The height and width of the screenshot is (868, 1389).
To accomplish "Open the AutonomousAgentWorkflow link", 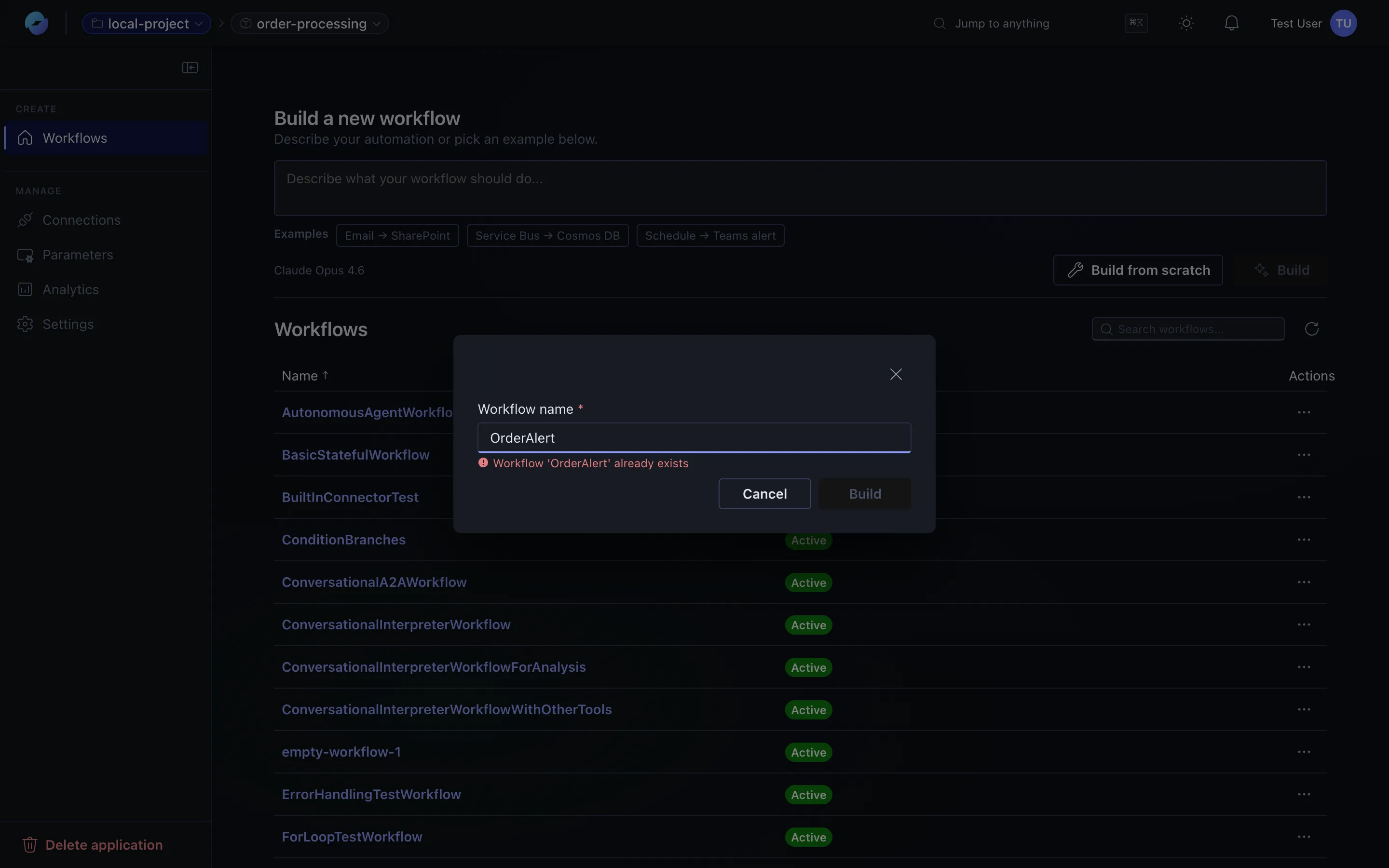I will click(368, 412).
